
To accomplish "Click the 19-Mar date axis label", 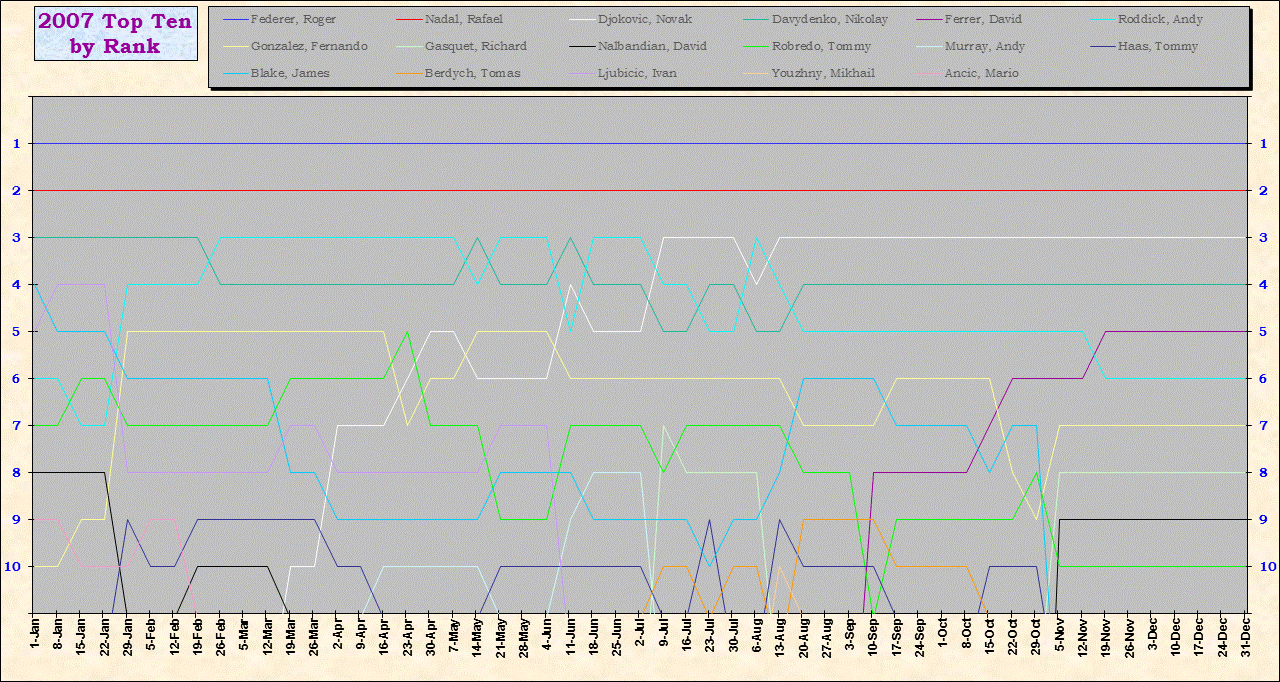I will (x=290, y=635).
